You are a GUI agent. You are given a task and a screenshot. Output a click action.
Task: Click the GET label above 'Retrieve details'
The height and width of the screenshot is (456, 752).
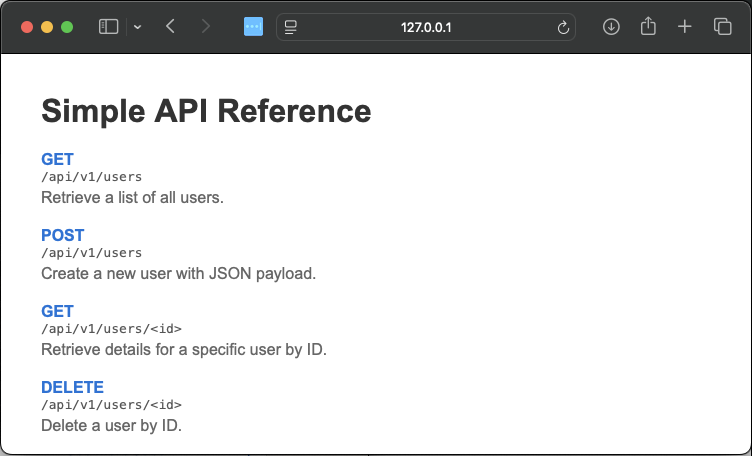pos(58,312)
